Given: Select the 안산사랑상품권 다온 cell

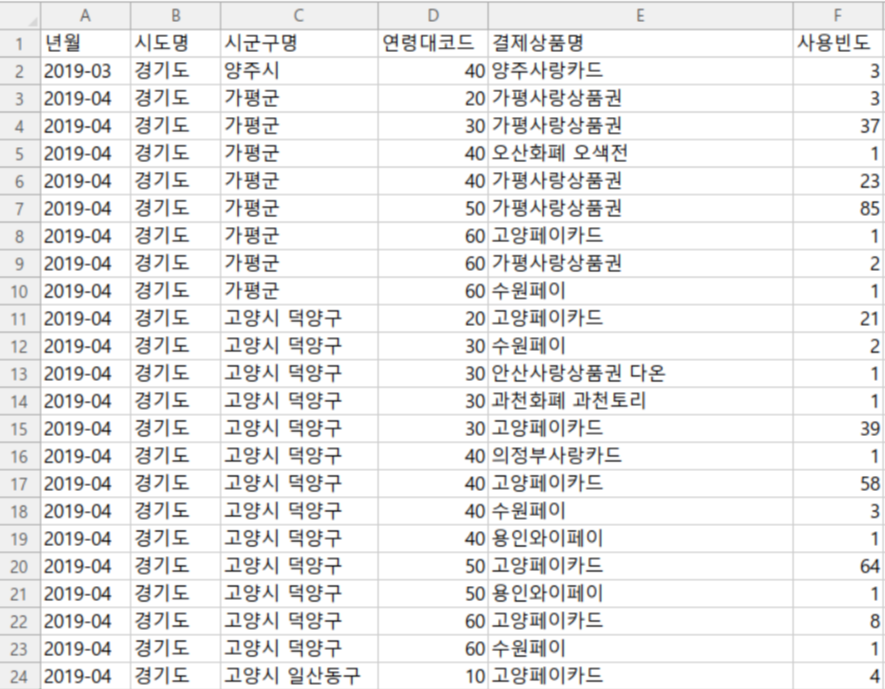Looking at the screenshot, I should [640, 374].
